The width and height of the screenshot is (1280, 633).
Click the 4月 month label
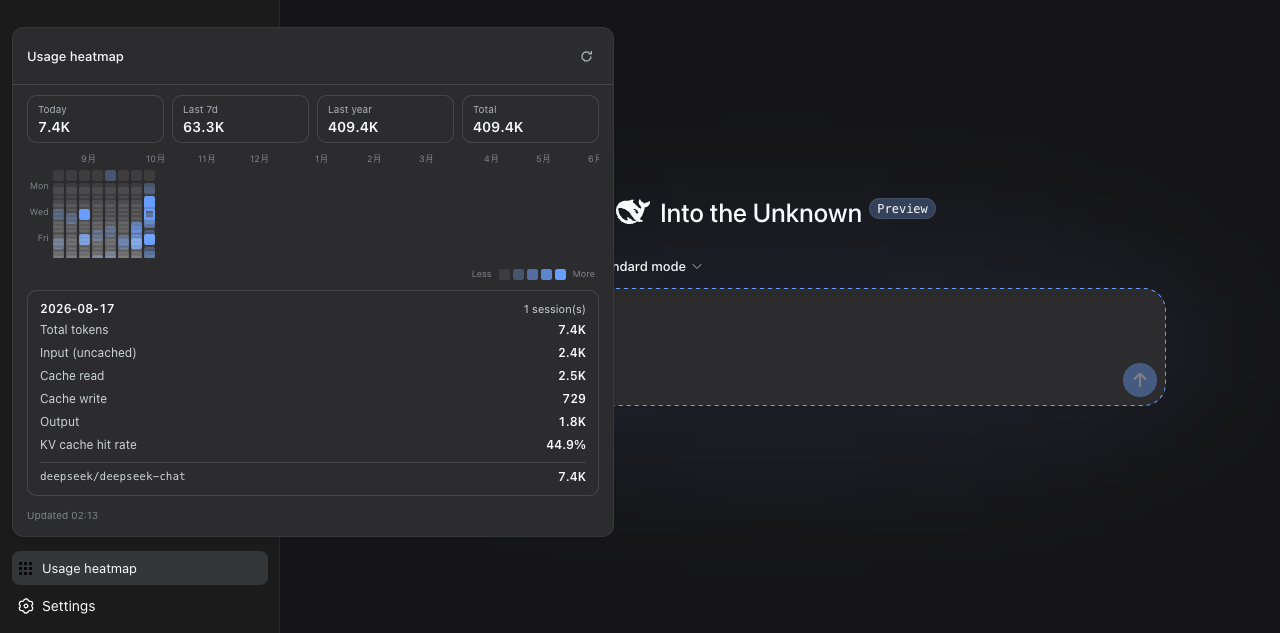[x=491, y=159]
